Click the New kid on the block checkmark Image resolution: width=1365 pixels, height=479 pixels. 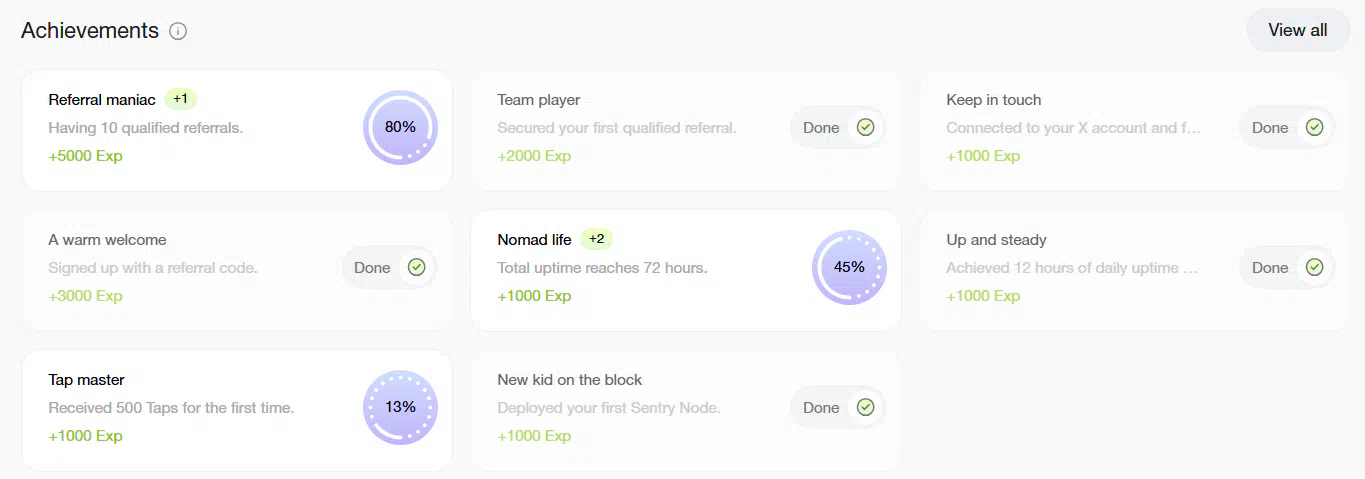pos(866,407)
